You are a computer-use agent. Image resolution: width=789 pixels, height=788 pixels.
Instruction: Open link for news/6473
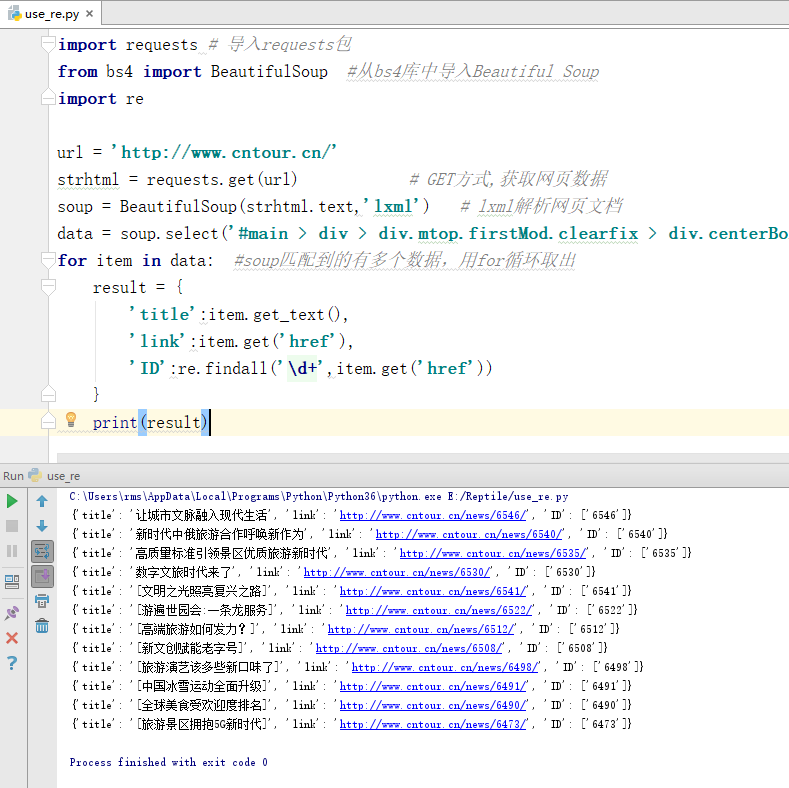coord(433,724)
